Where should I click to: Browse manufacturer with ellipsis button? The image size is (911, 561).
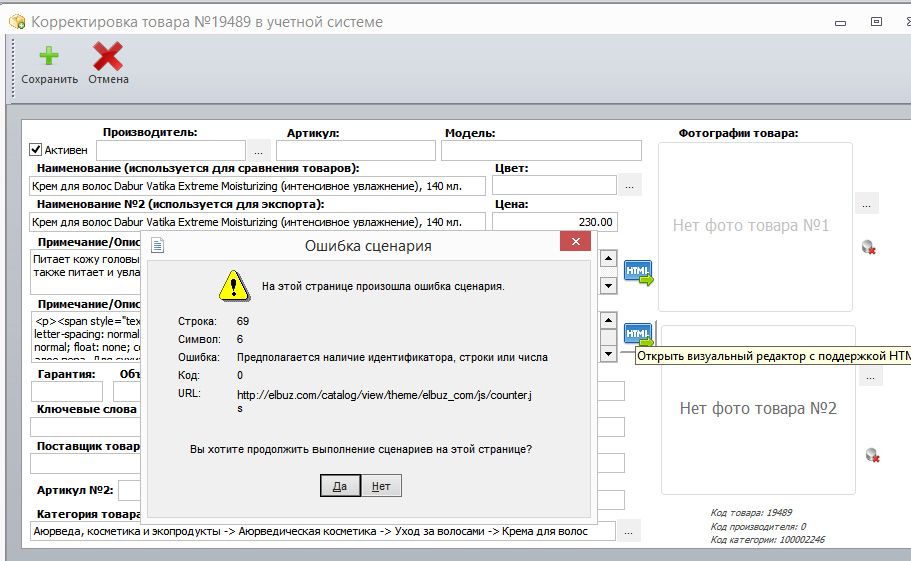[x=259, y=151]
